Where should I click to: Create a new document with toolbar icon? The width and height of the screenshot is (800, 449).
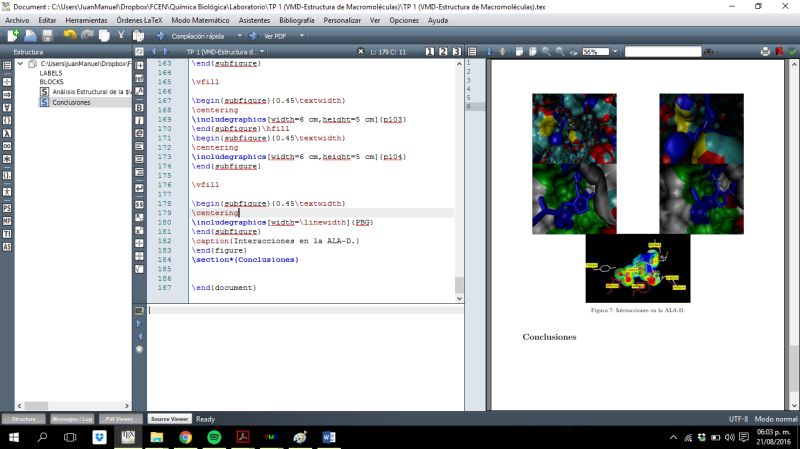point(13,36)
